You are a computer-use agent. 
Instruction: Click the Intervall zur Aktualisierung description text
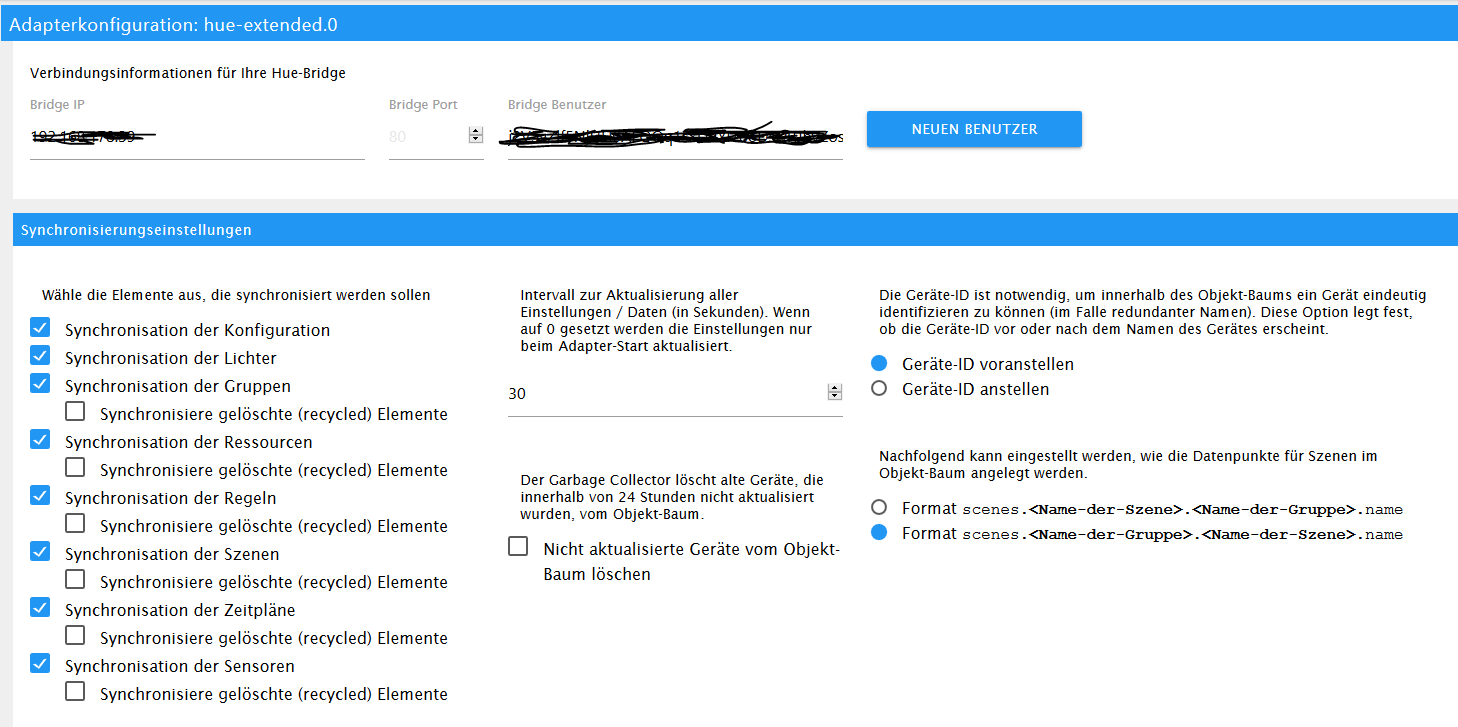667,320
